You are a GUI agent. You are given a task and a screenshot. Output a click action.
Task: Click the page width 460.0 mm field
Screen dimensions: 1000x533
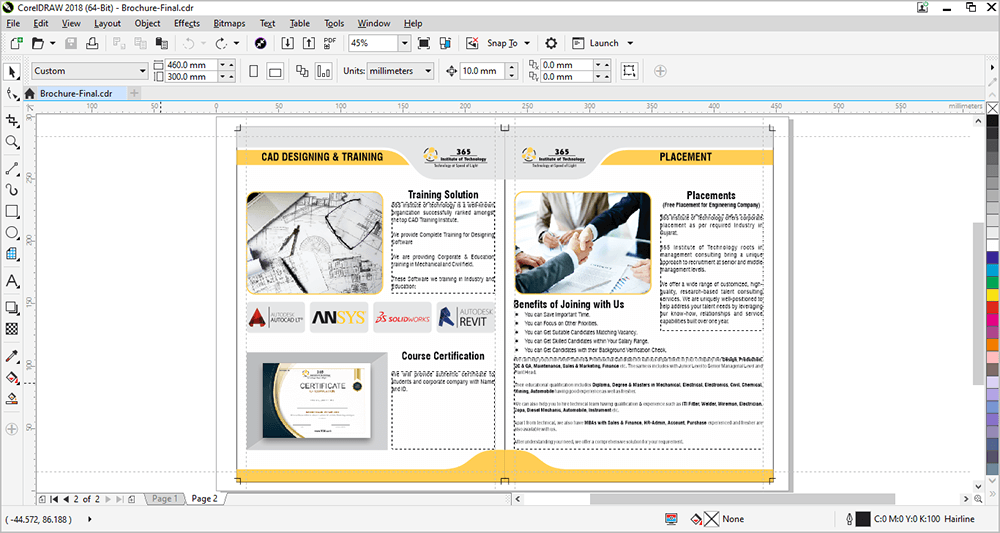coord(191,65)
